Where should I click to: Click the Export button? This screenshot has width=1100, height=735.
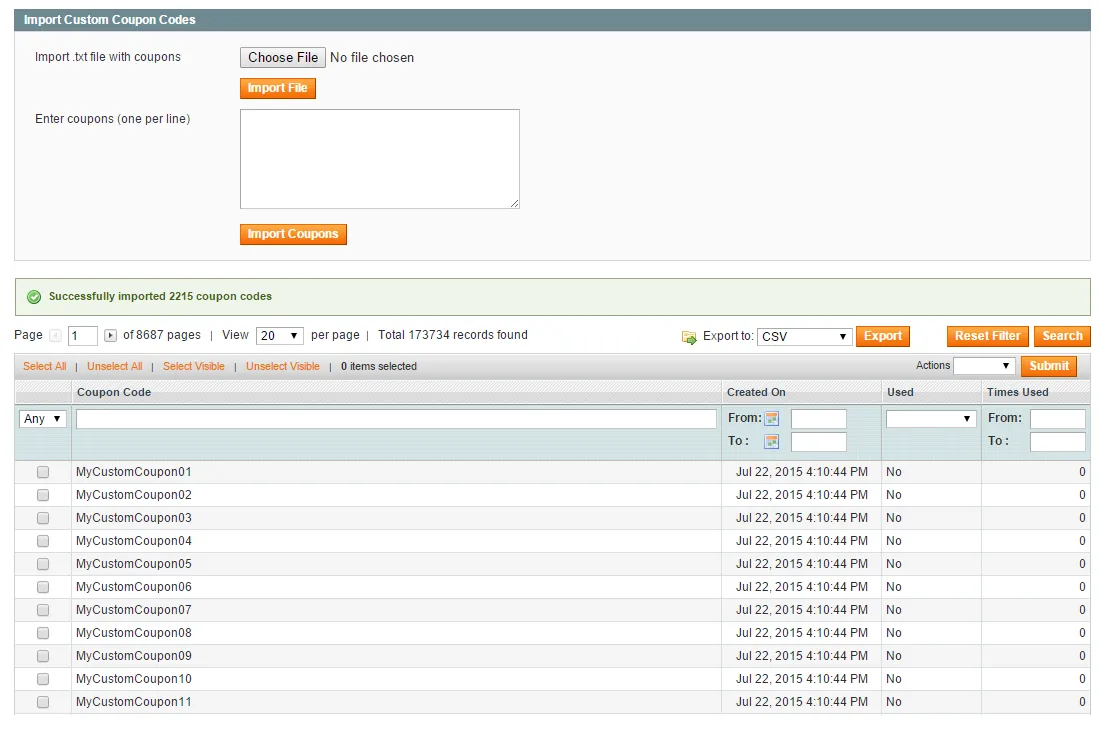click(883, 337)
